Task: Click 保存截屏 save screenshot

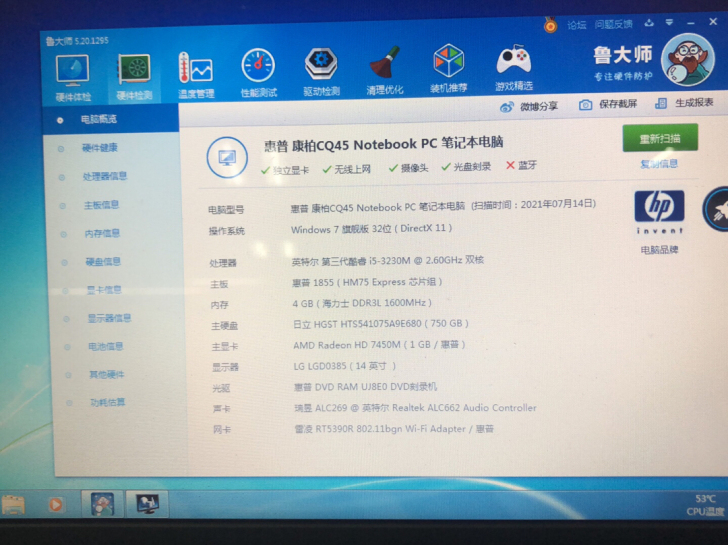Action: point(608,104)
